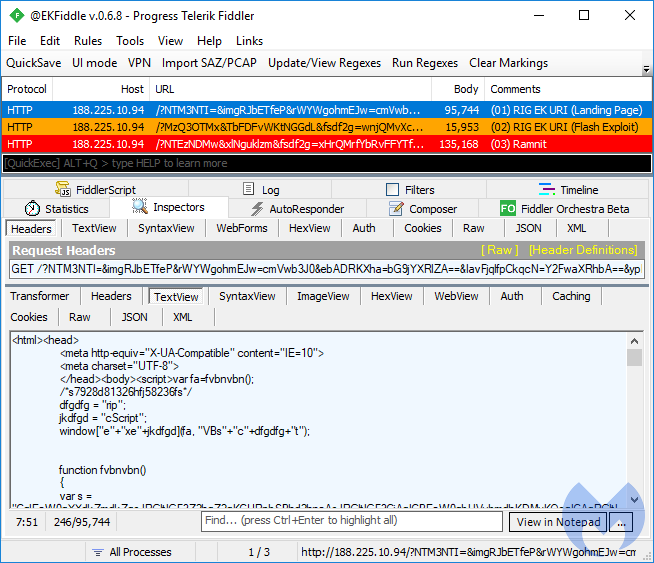The height and width of the screenshot is (563, 654).
Task: Open Statistics via its clock icon
Action: pos(33,209)
